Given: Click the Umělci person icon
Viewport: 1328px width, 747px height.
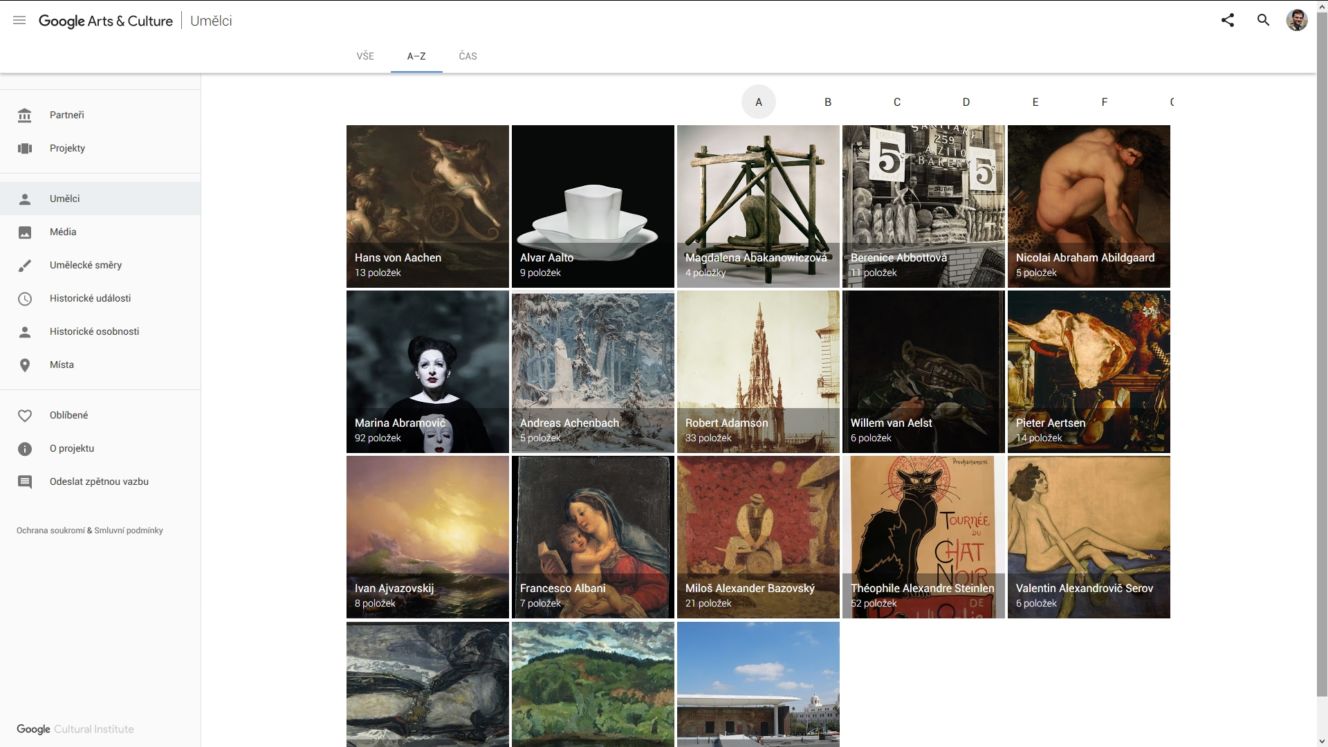Looking at the screenshot, I should [x=25, y=199].
